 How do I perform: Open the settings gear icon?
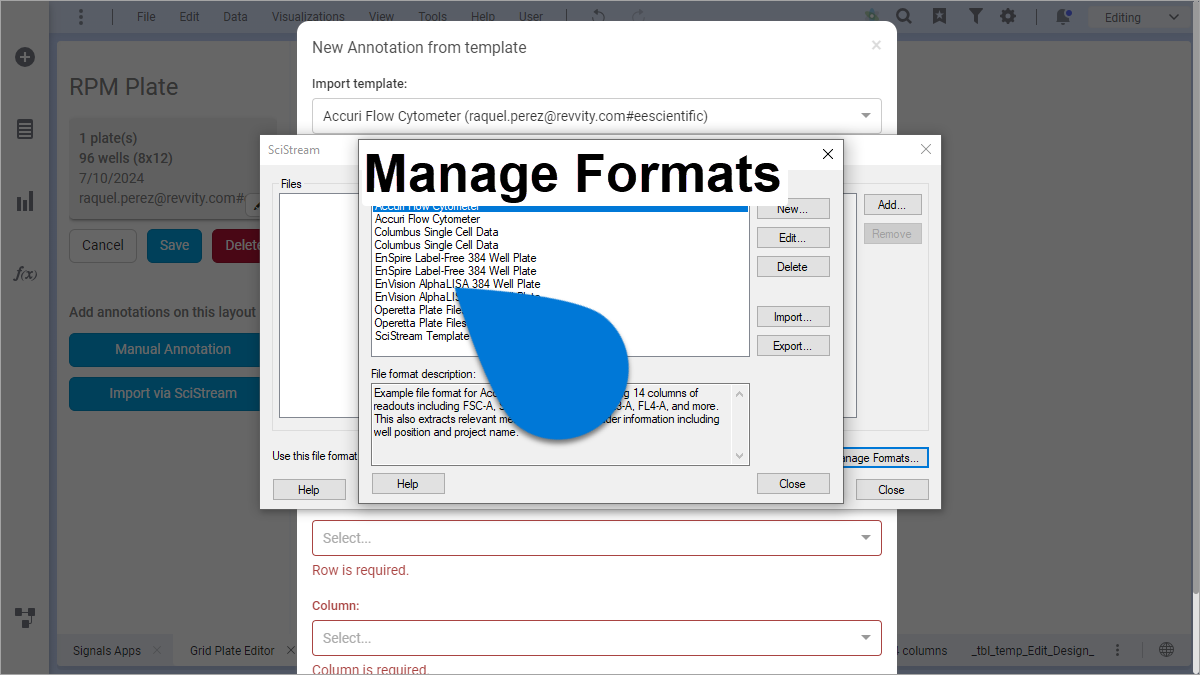click(1008, 16)
